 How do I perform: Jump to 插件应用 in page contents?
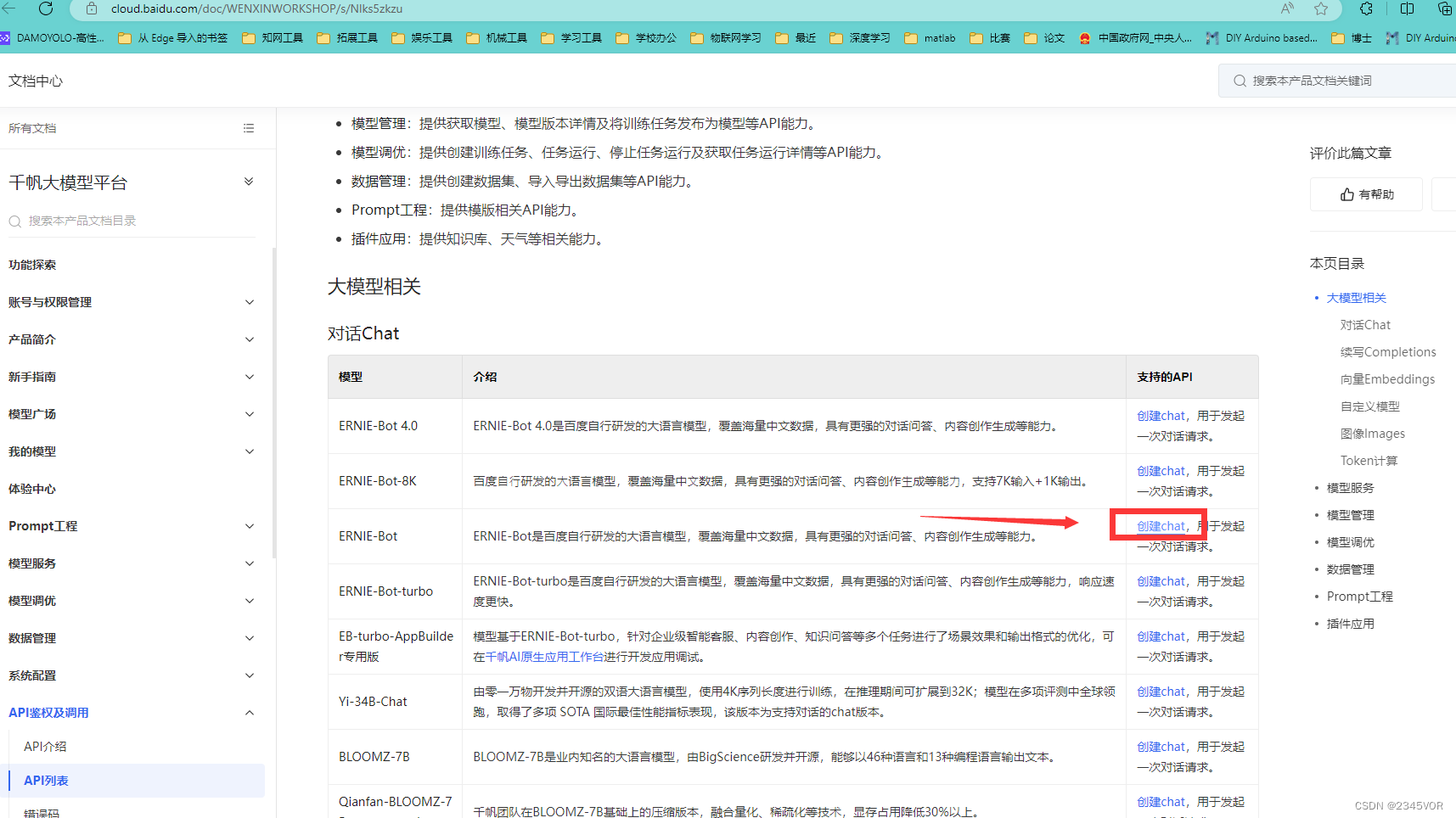pyautogui.click(x=1350, y=624)
